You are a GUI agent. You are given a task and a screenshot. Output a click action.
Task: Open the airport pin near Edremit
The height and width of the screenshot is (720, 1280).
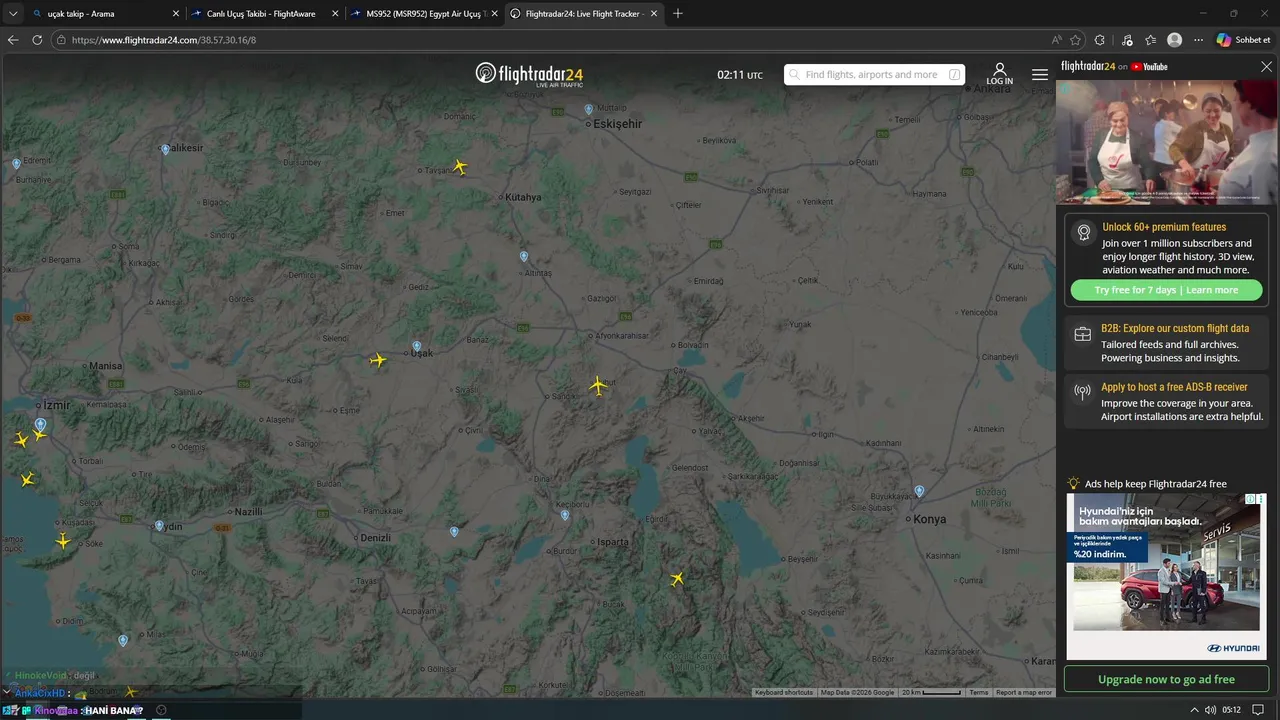click(16, 163)
